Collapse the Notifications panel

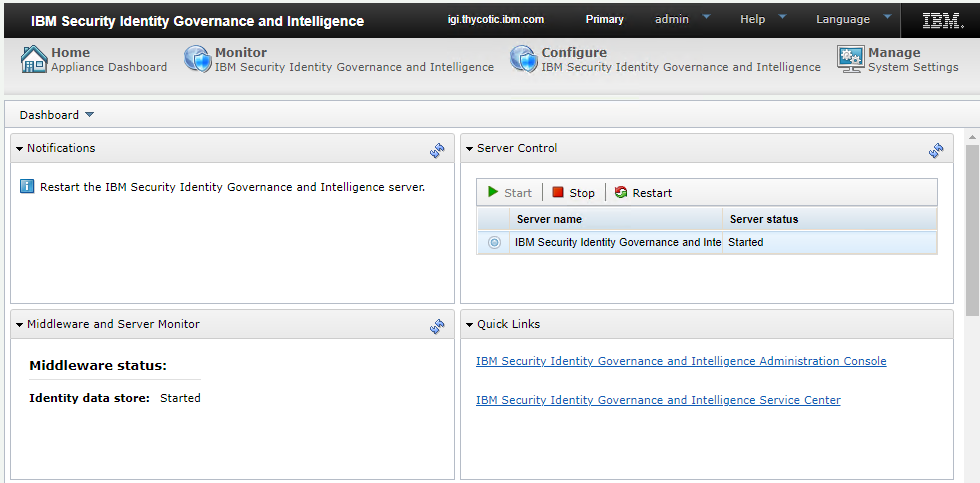[19, 149]
